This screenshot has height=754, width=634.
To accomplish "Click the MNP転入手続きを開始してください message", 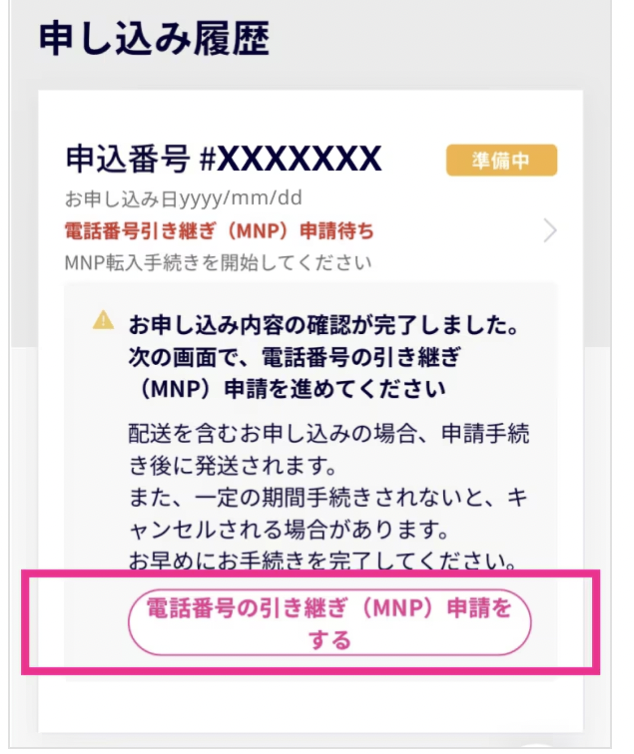I will pyautogui.click(x=218, y=263).
